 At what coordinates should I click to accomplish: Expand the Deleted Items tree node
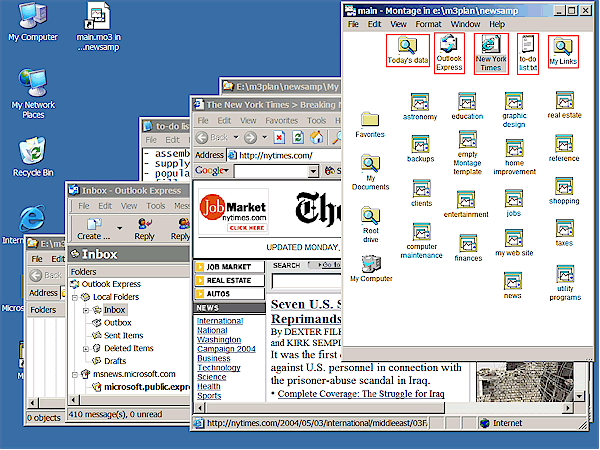[x=86, y=349]
